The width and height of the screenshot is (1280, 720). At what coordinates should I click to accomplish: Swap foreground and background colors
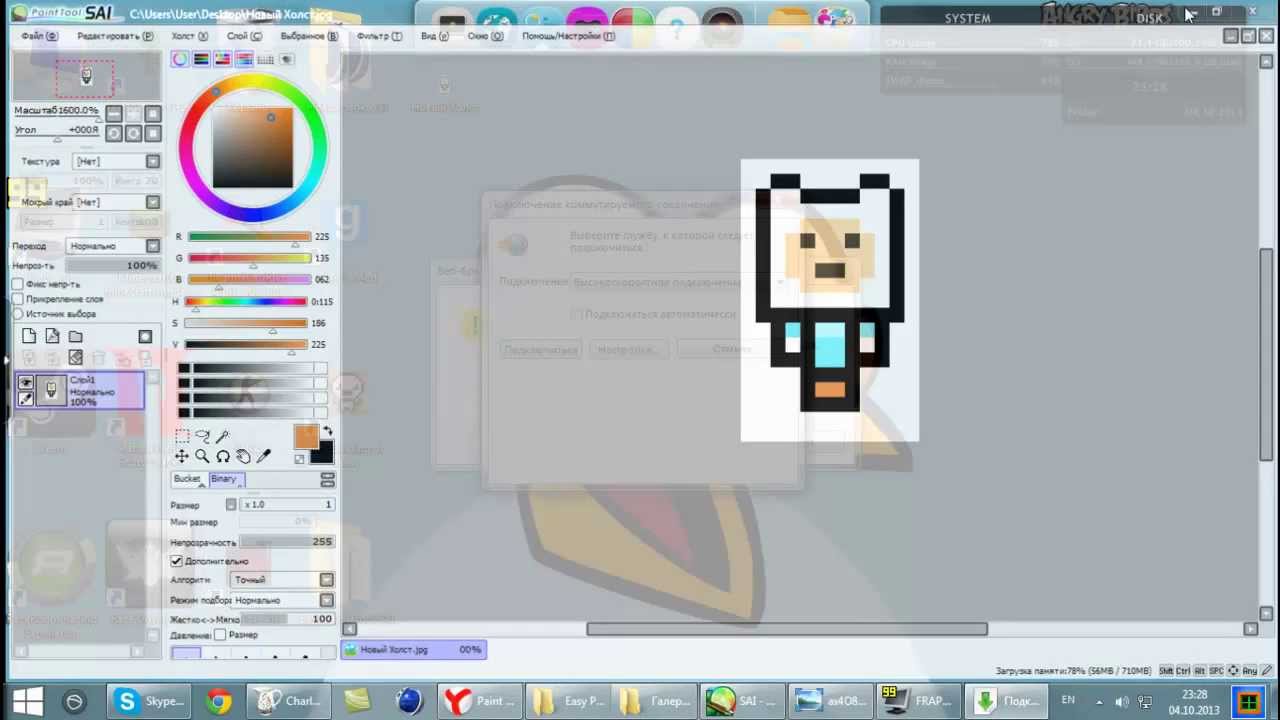tap(327, 432)
